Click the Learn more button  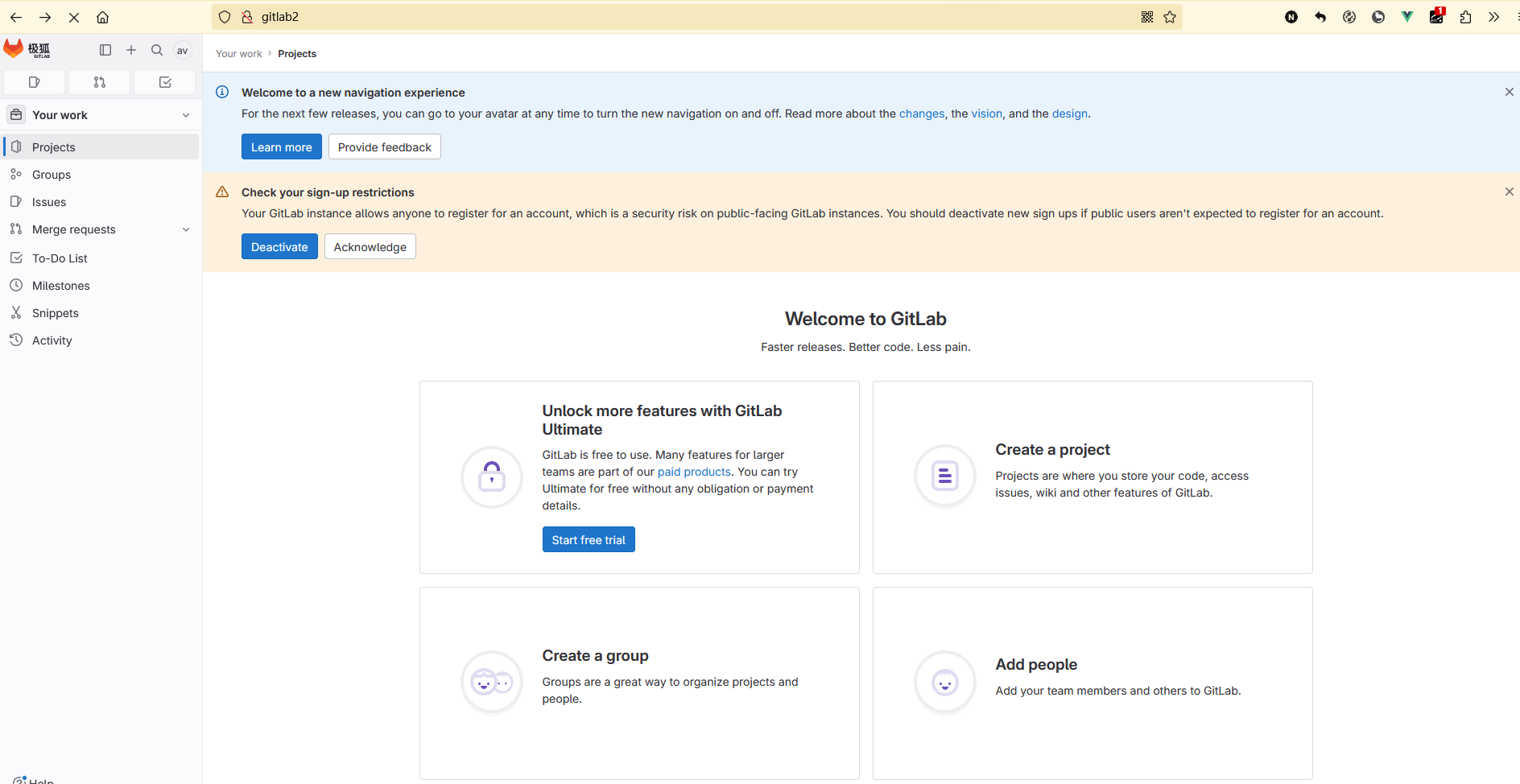[282, 146]
